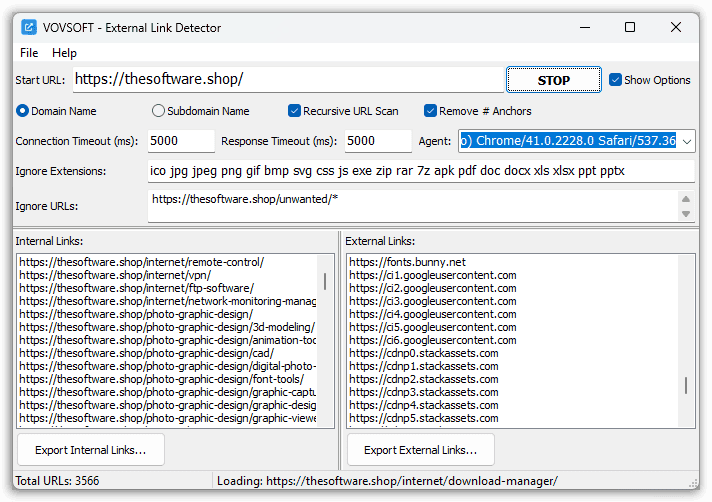Screen dimensions: 712x502
Task: Click Export External Links button
Action: pyautogui.click(x=420, y=450)
